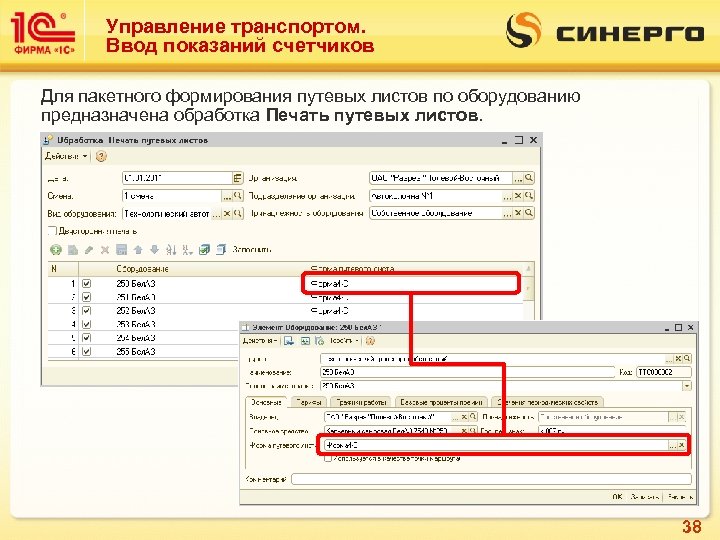This screenshot has width=720, height=540.
Task: Toggle Используется в качестве точки маршрута checkbox
Action: click(328, 458)
